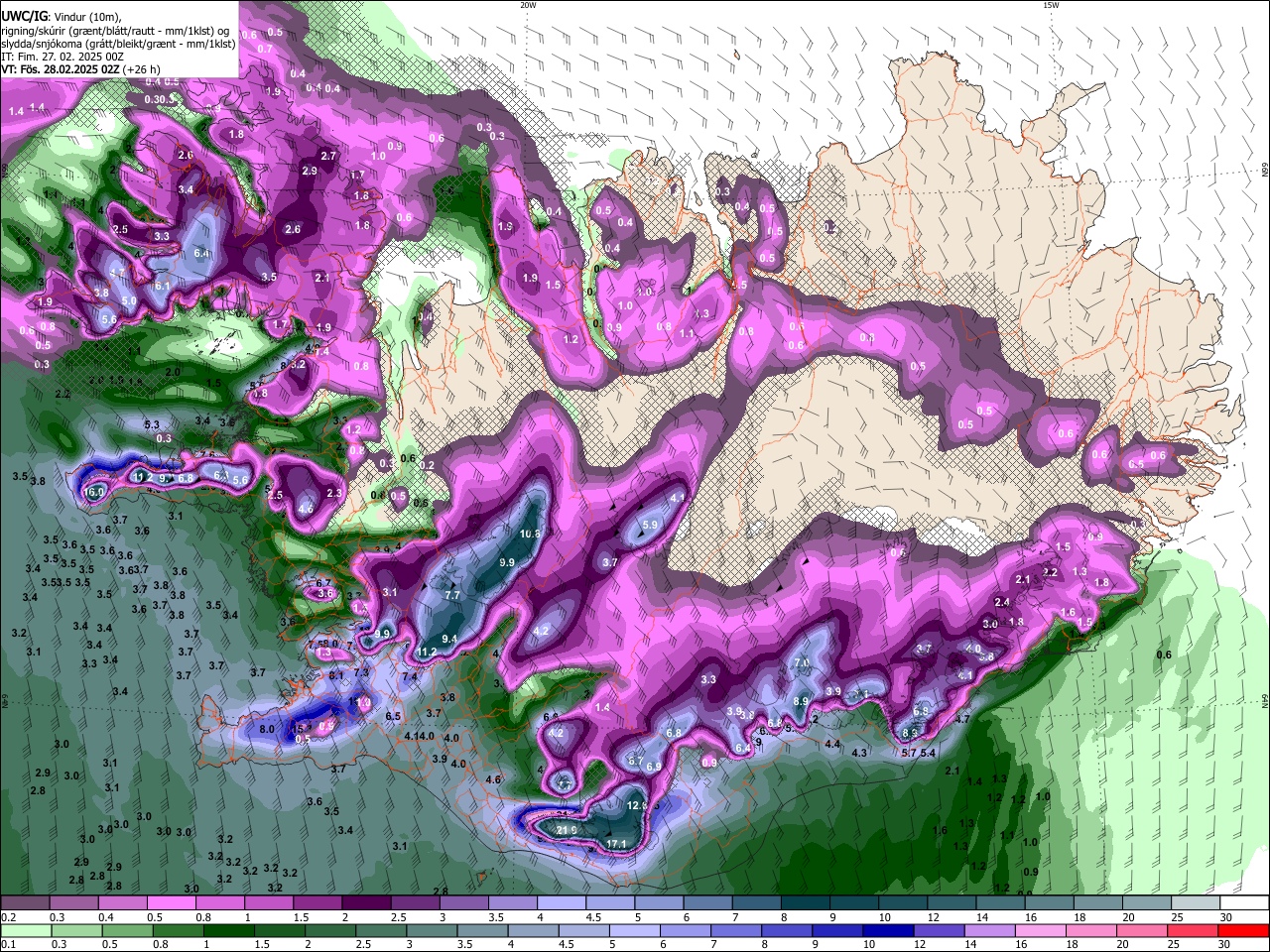The height and width of the screenshot is (952, 1270).
Task: Click the pale green swatch labeled 0.1 in the lower legend
Action: pos(25,930)
